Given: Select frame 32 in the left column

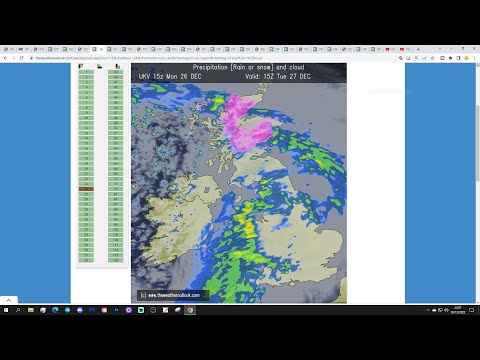Looking at the screenshot, I should point(86,230).
